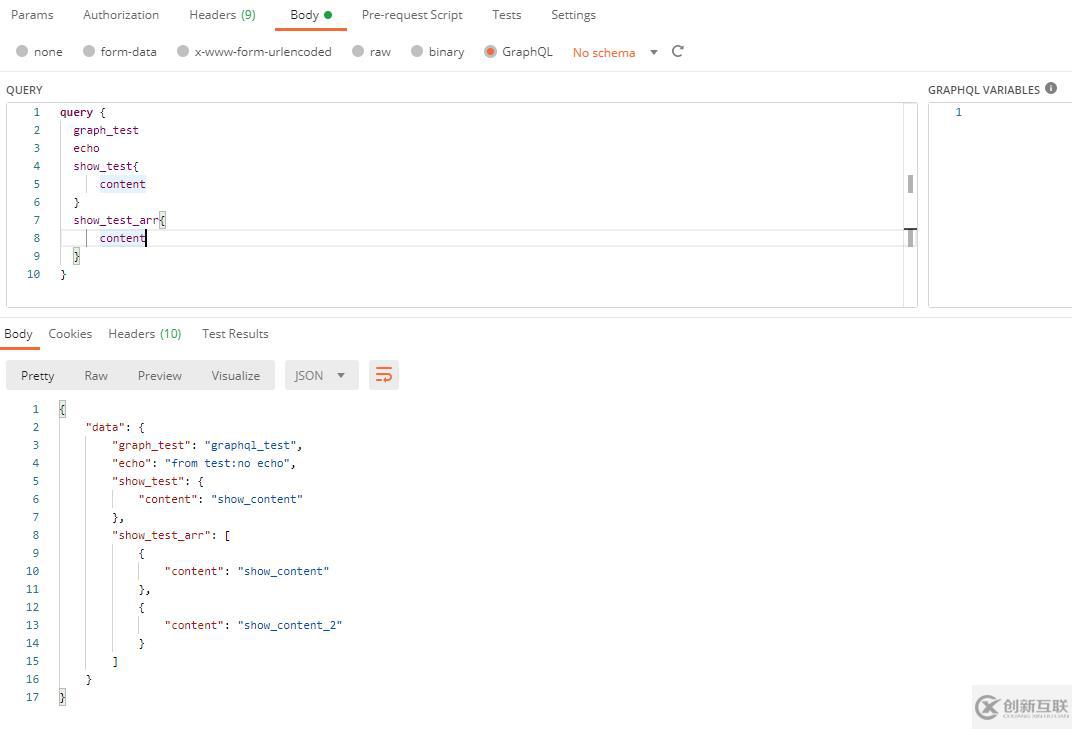Refresh the GraphQL schema with the reload icon

click(678, 51)
